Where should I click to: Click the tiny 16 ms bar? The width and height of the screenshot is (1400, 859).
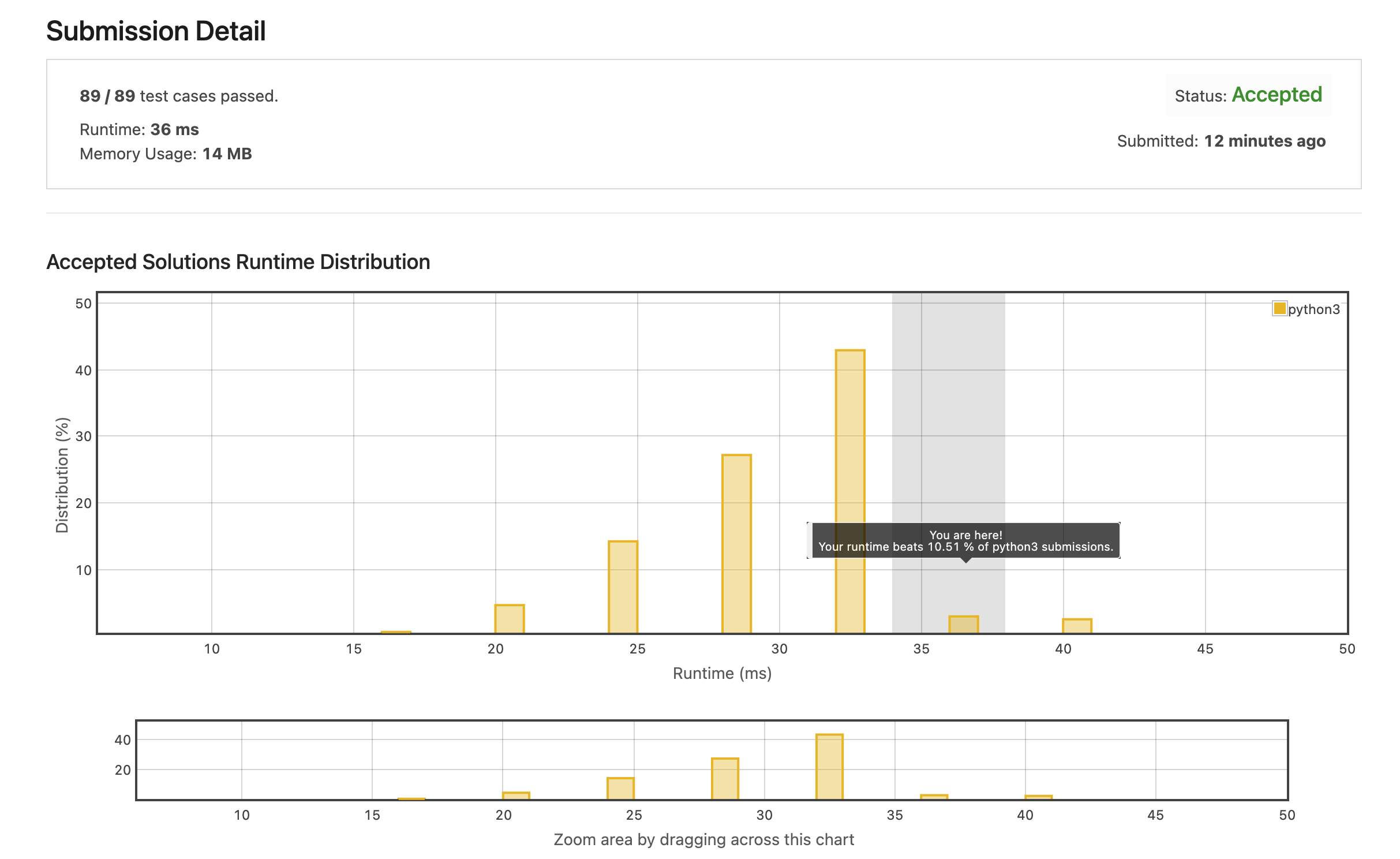pos(396,632)
